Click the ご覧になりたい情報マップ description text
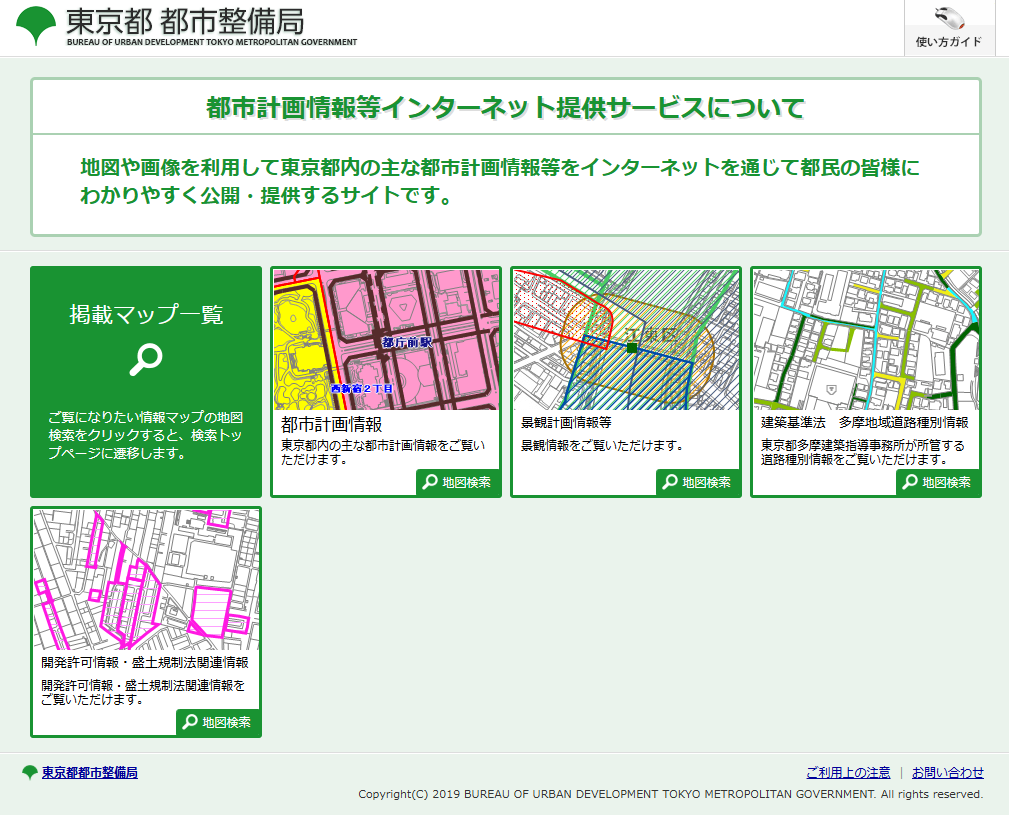The height and width of the screenshot is (815, 1009). [x=145, y=435]
